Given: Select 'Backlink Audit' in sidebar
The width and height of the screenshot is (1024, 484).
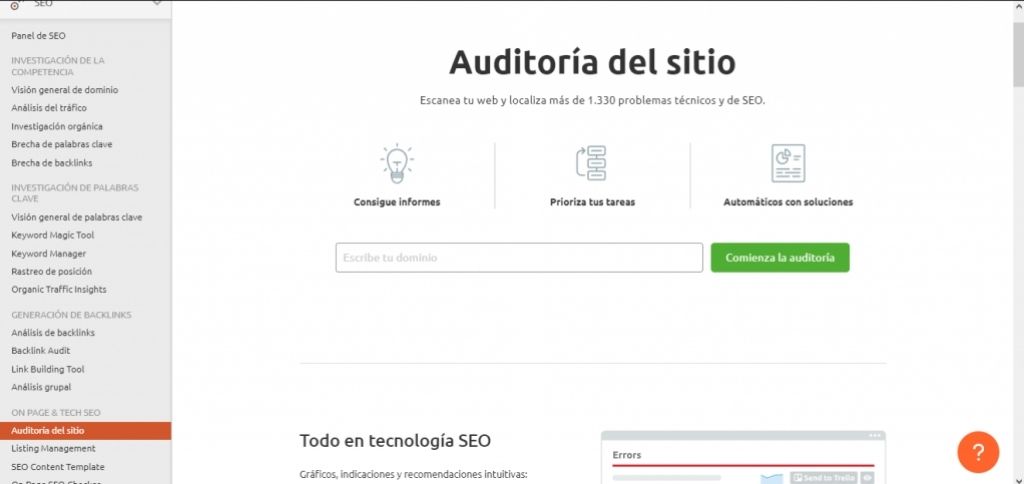Looking at the screenshot, I should click(40, 351).
